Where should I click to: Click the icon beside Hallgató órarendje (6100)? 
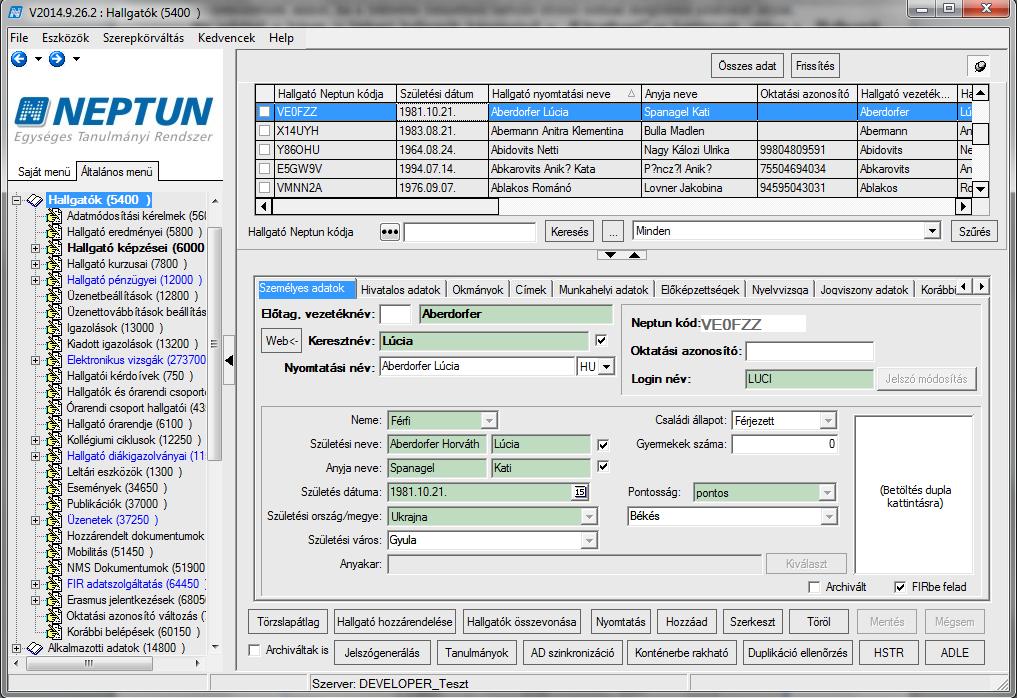54,424
